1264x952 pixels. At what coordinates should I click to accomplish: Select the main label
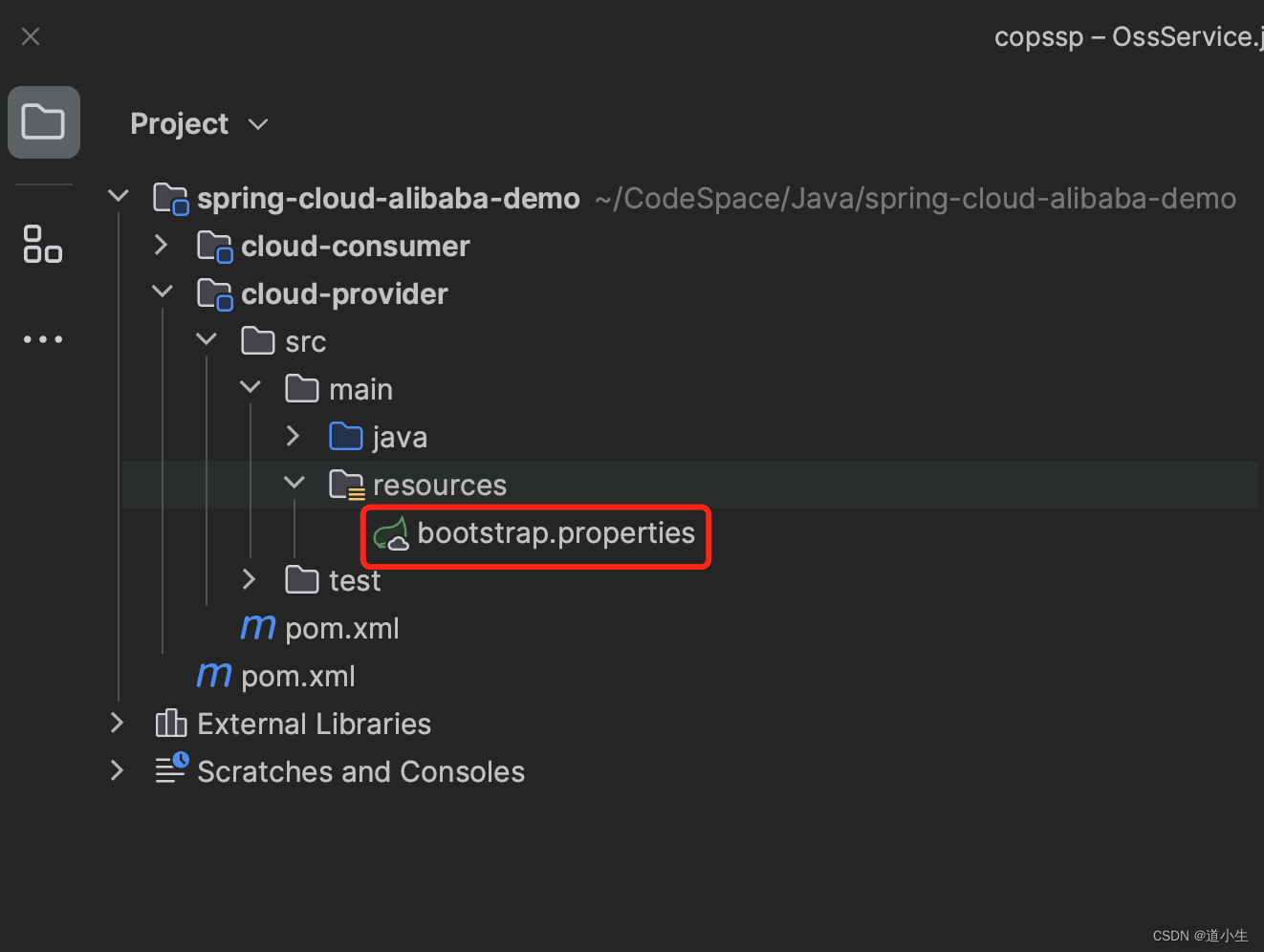tap(361, 390)
